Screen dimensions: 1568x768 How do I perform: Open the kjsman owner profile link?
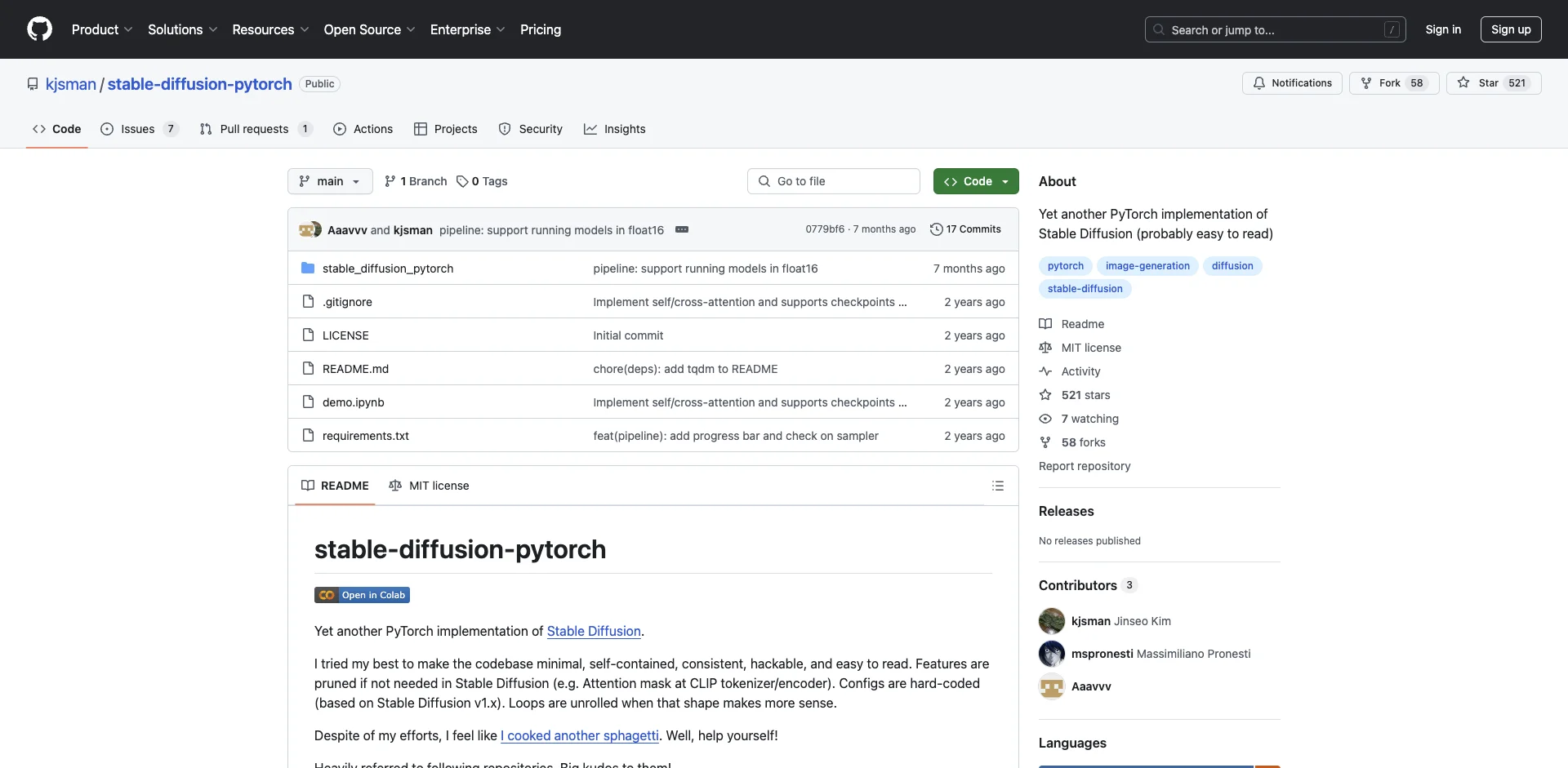(71, 84)
